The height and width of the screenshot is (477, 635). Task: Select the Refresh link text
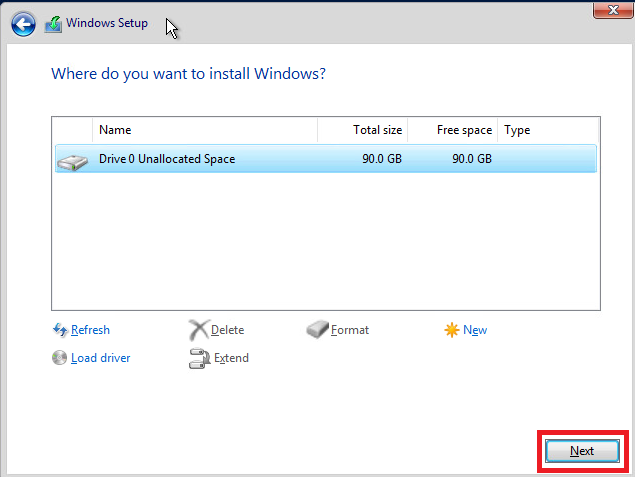coord(90,330)
